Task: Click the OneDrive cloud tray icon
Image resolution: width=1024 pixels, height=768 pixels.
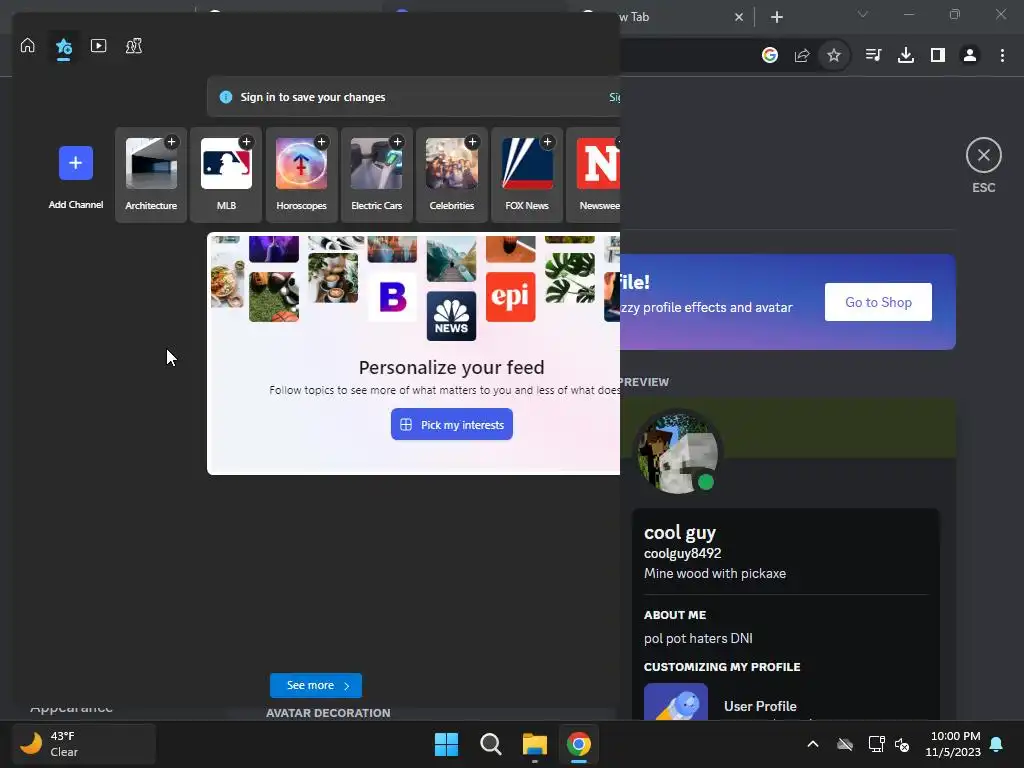Action: click(845, 744)
